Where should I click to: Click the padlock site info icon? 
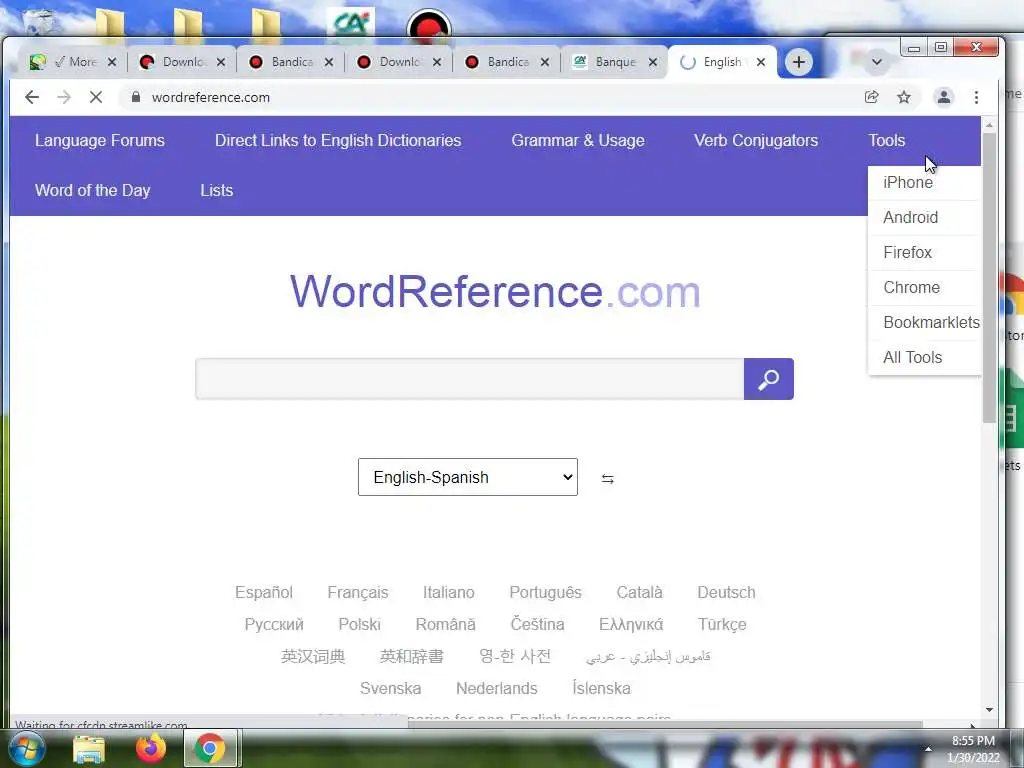[x=136, y=97]
